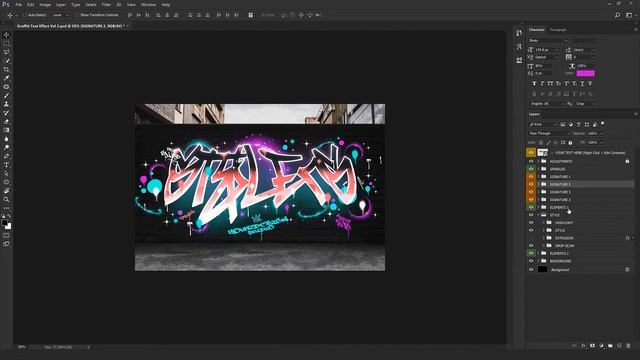Hide the ADJUSTMENTS group

531,161
